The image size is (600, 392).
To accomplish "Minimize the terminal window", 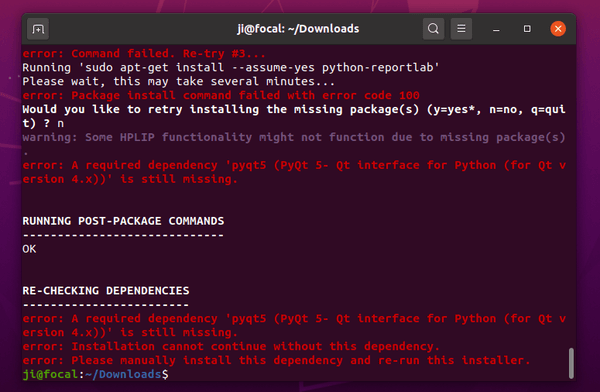I will [496, 29].
